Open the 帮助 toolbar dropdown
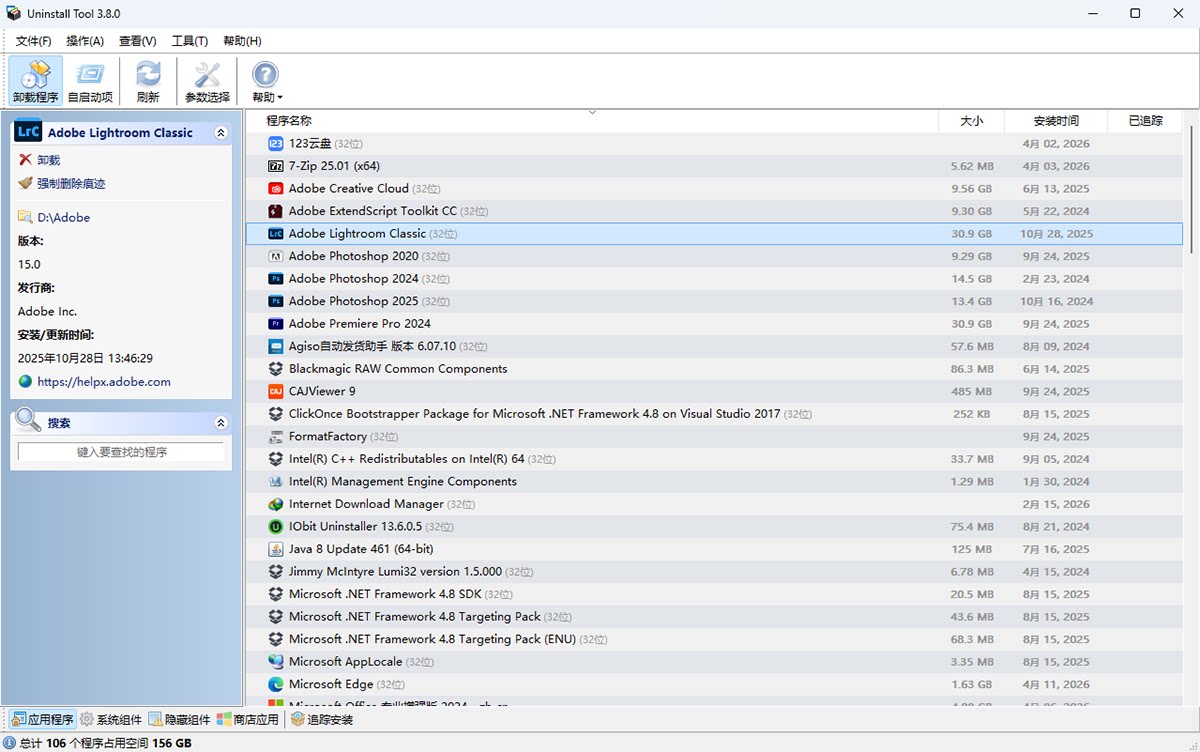Image resolution: width=1200 pixels, height=752 pixels. (x=266, y=81)
